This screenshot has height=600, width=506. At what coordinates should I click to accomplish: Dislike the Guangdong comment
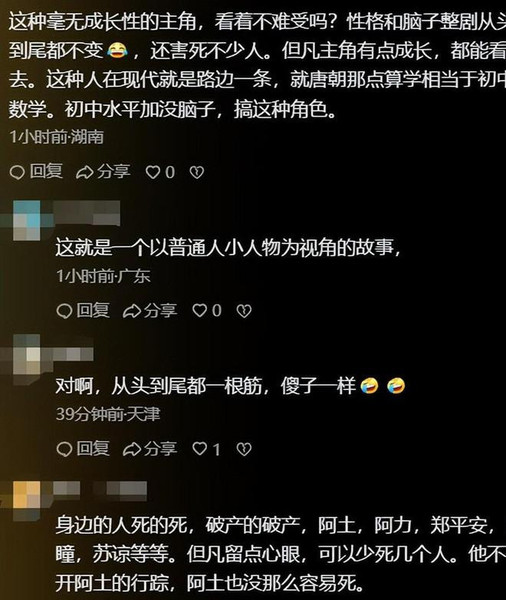[244, 311]
